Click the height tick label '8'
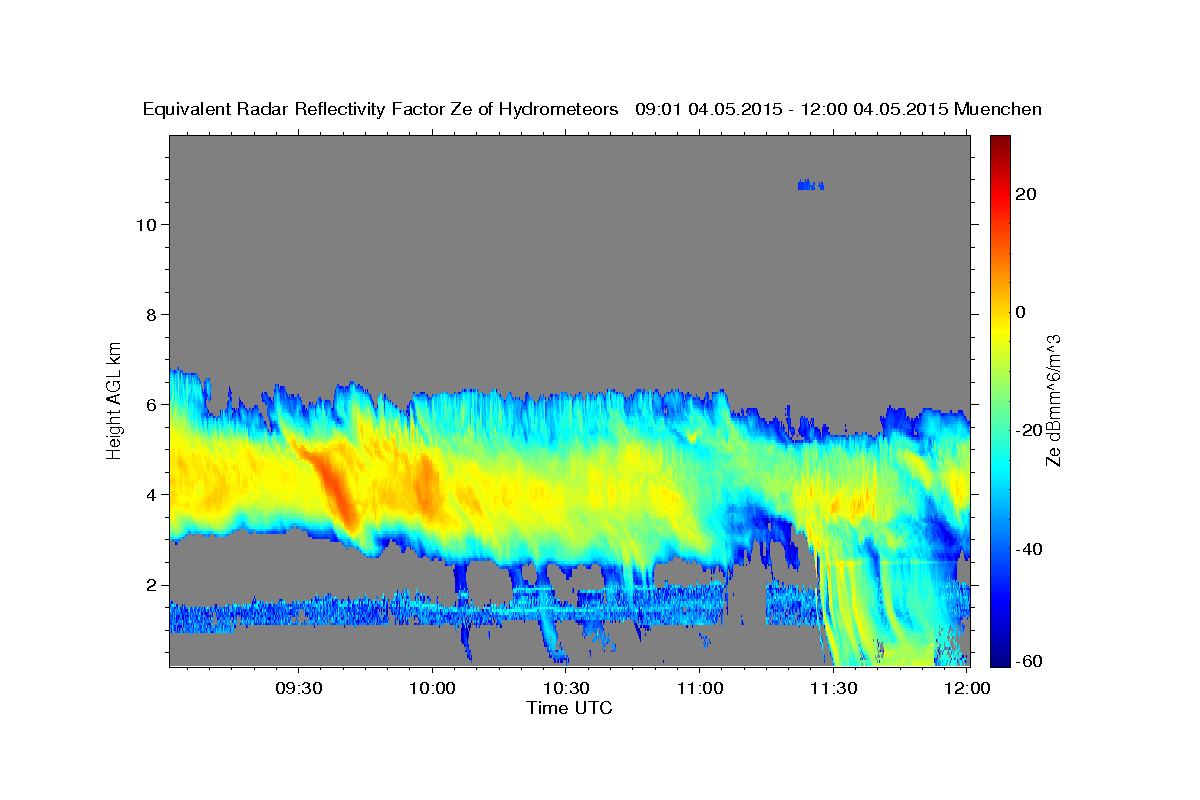 click(x=149, y=314)
